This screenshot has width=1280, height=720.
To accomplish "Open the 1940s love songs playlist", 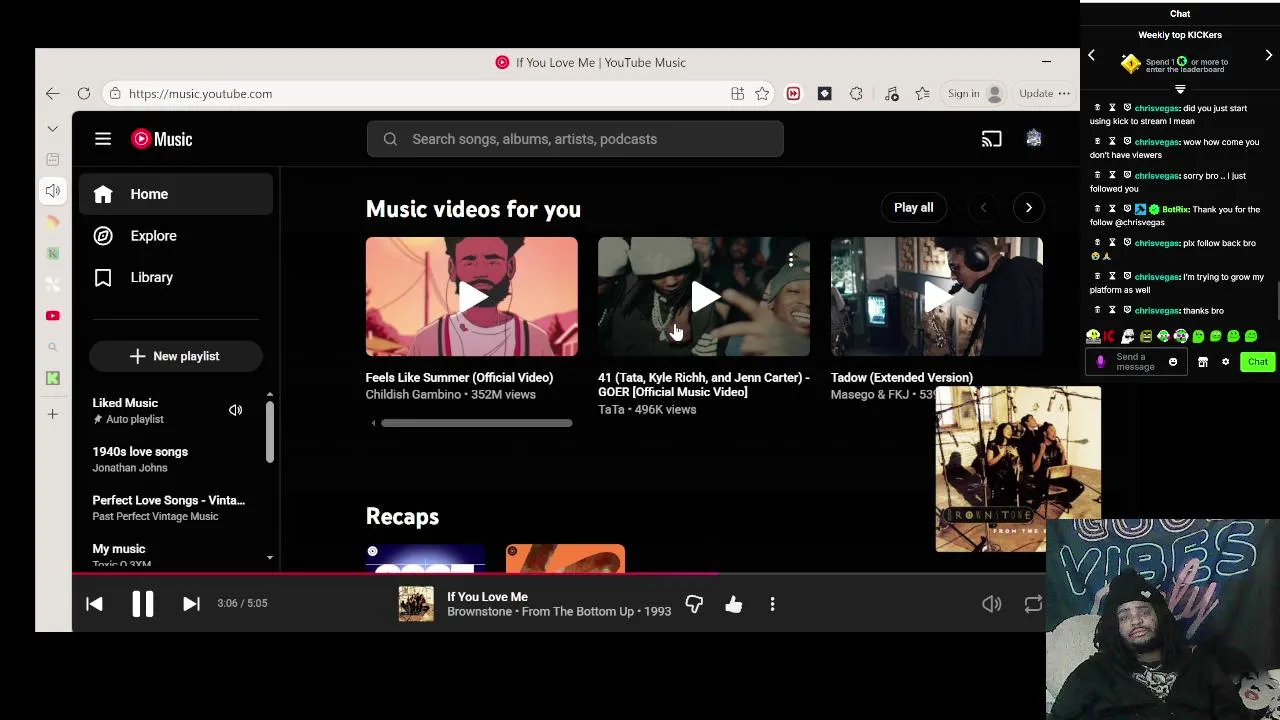I will (140, 452).
